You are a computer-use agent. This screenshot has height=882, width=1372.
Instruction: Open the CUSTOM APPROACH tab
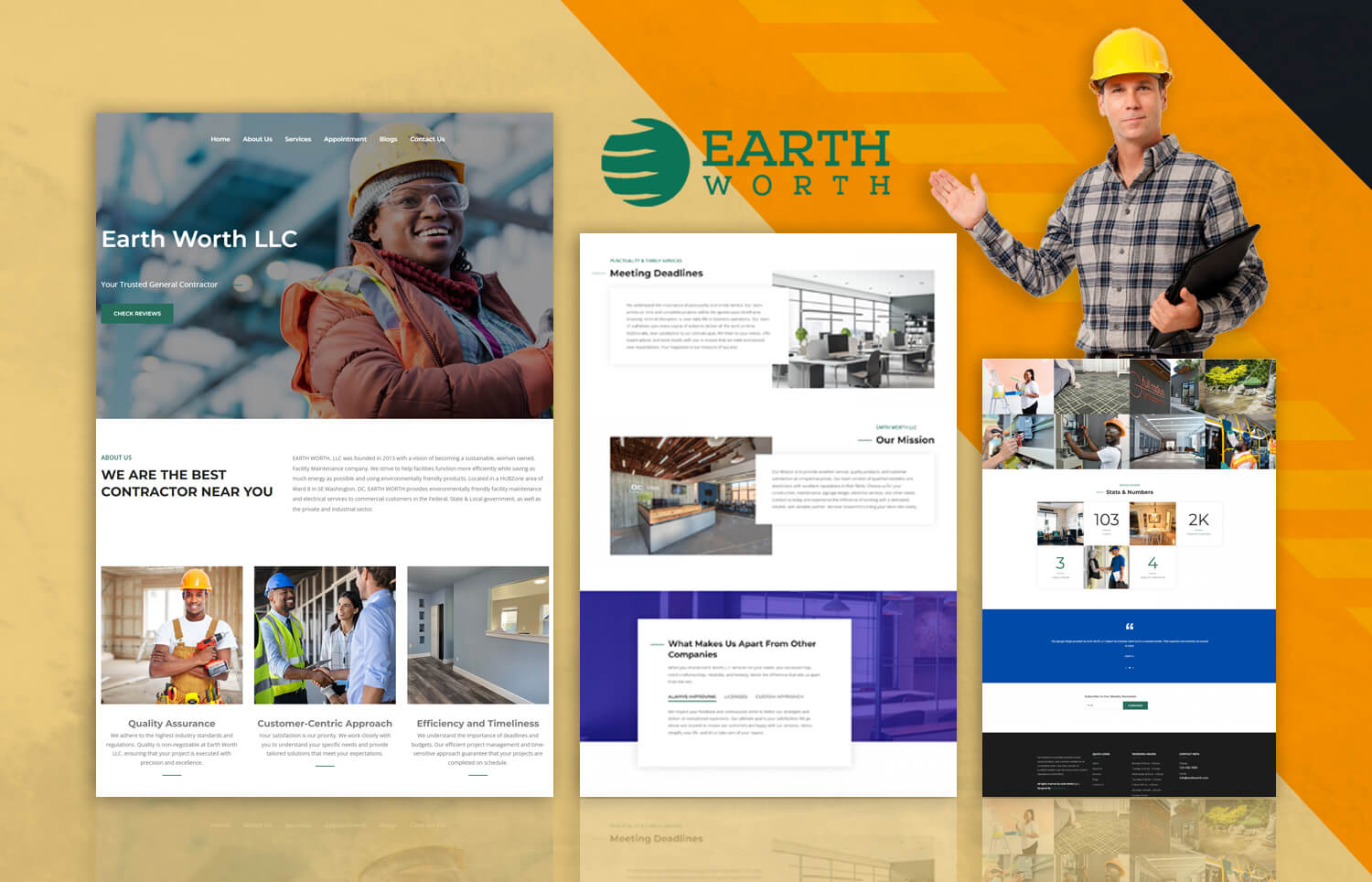(778, 696)
